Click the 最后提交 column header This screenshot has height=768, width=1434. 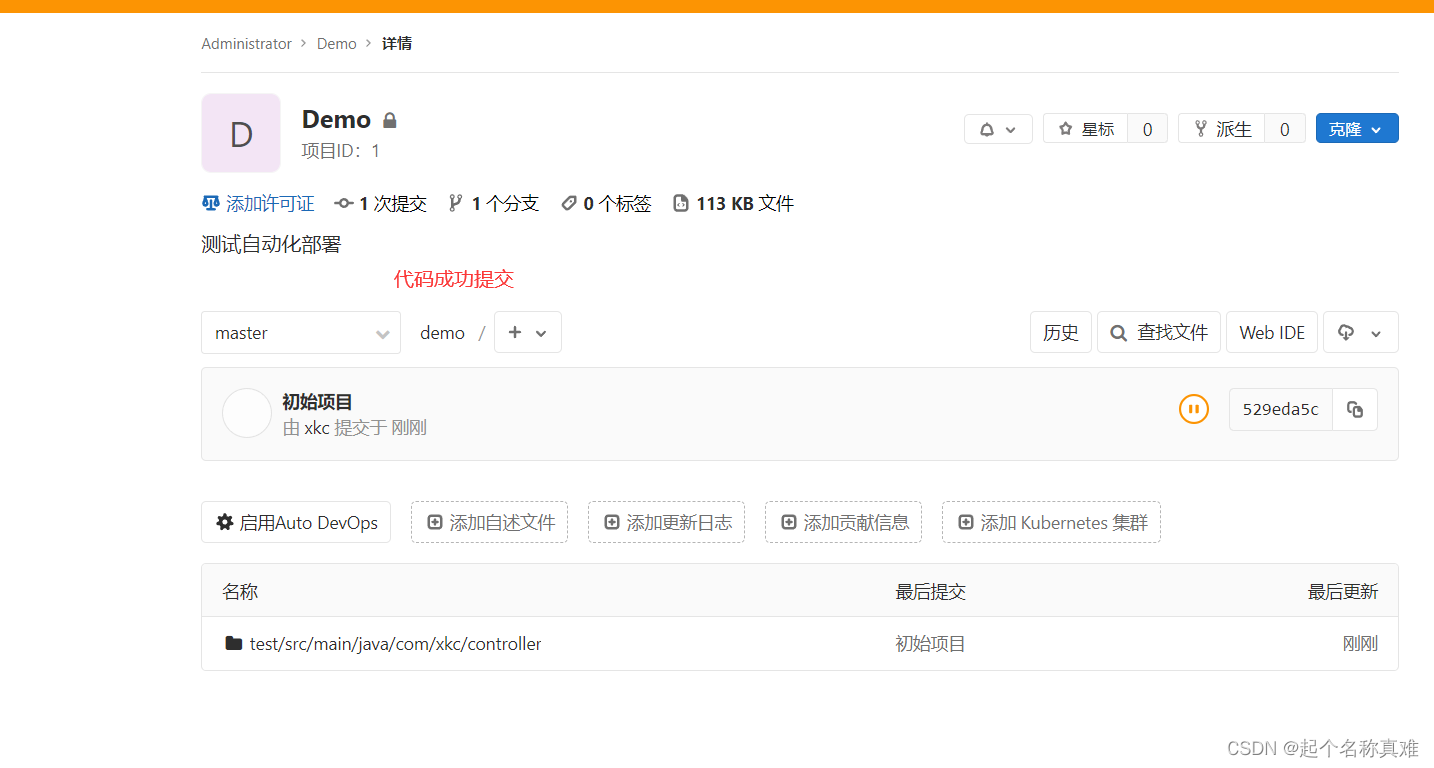[x=930, y=592]
